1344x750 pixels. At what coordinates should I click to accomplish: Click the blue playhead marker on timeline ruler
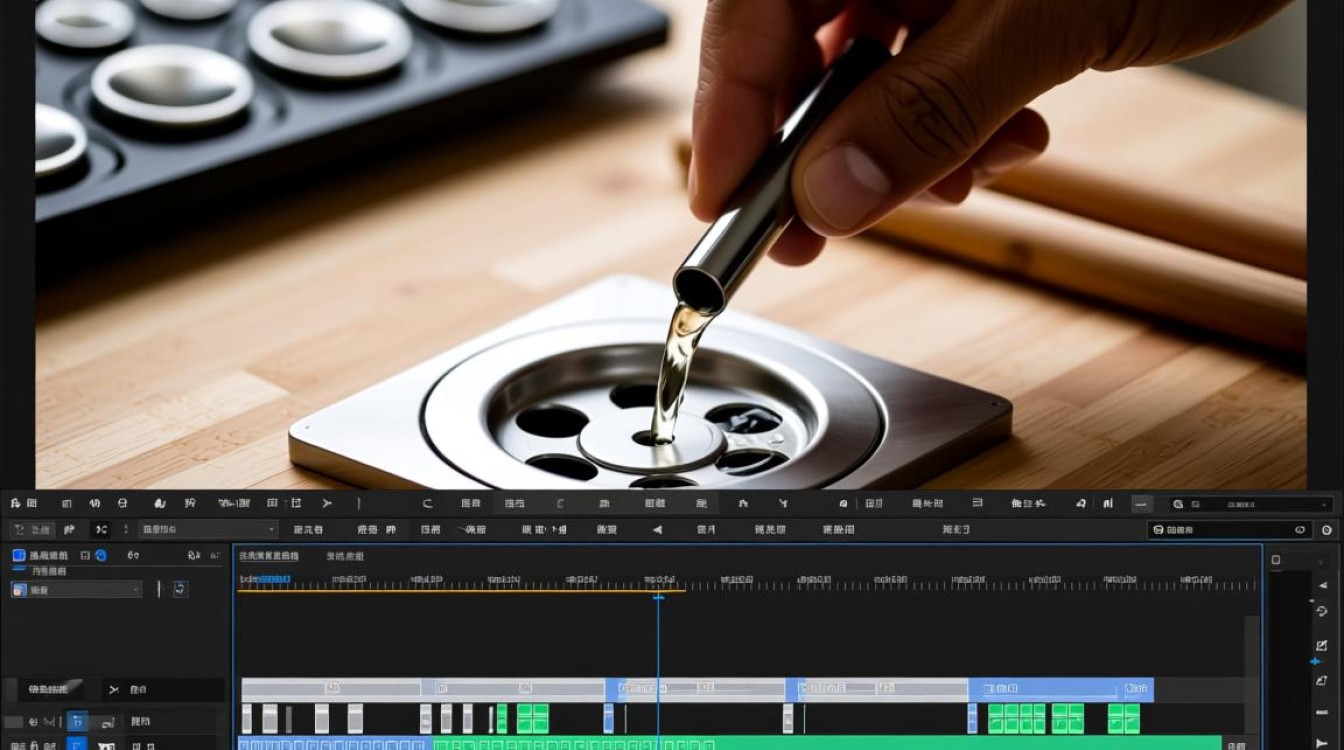point(658,597)
